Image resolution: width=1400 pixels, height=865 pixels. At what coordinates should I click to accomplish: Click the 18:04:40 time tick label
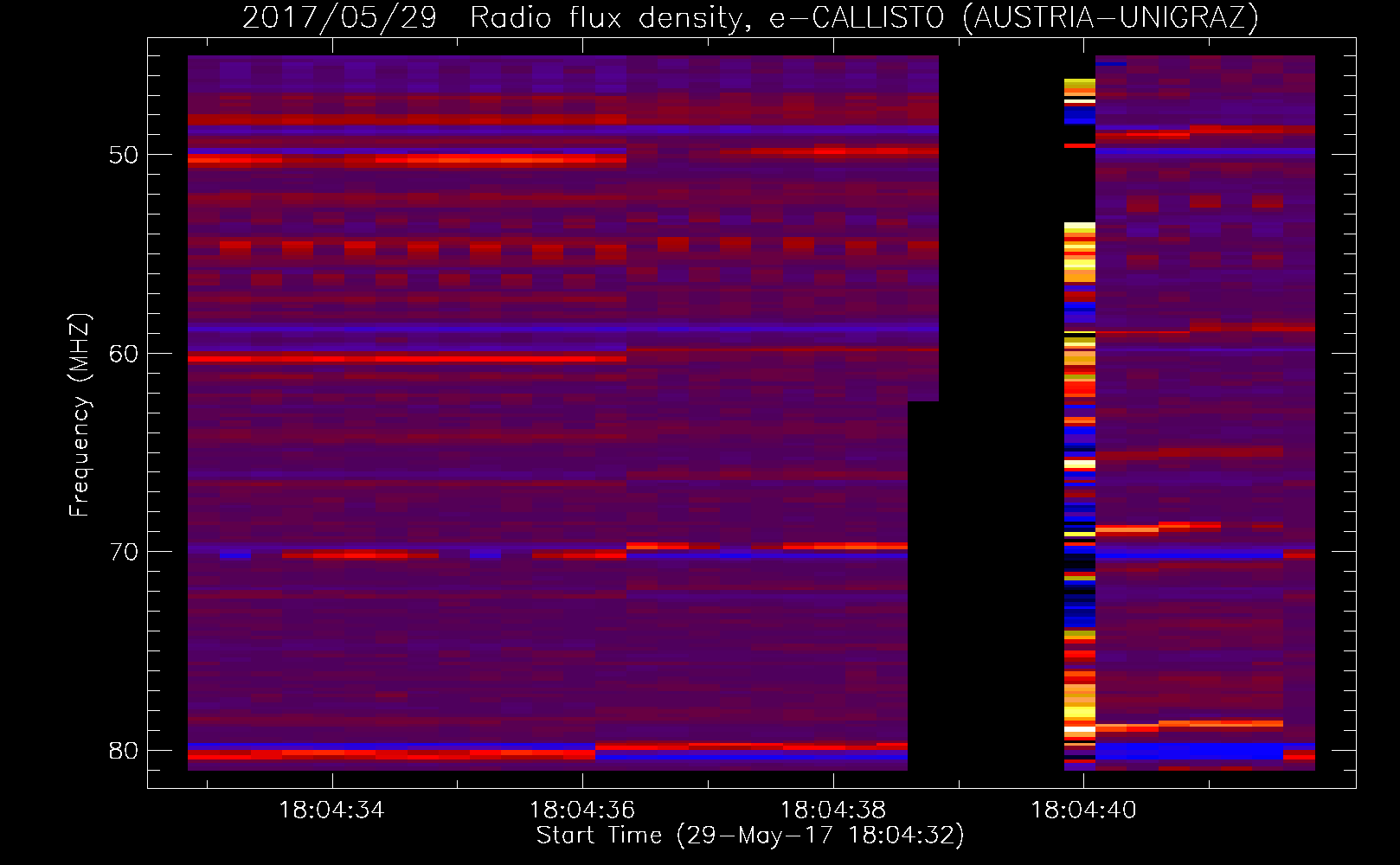pos(1083,811)
